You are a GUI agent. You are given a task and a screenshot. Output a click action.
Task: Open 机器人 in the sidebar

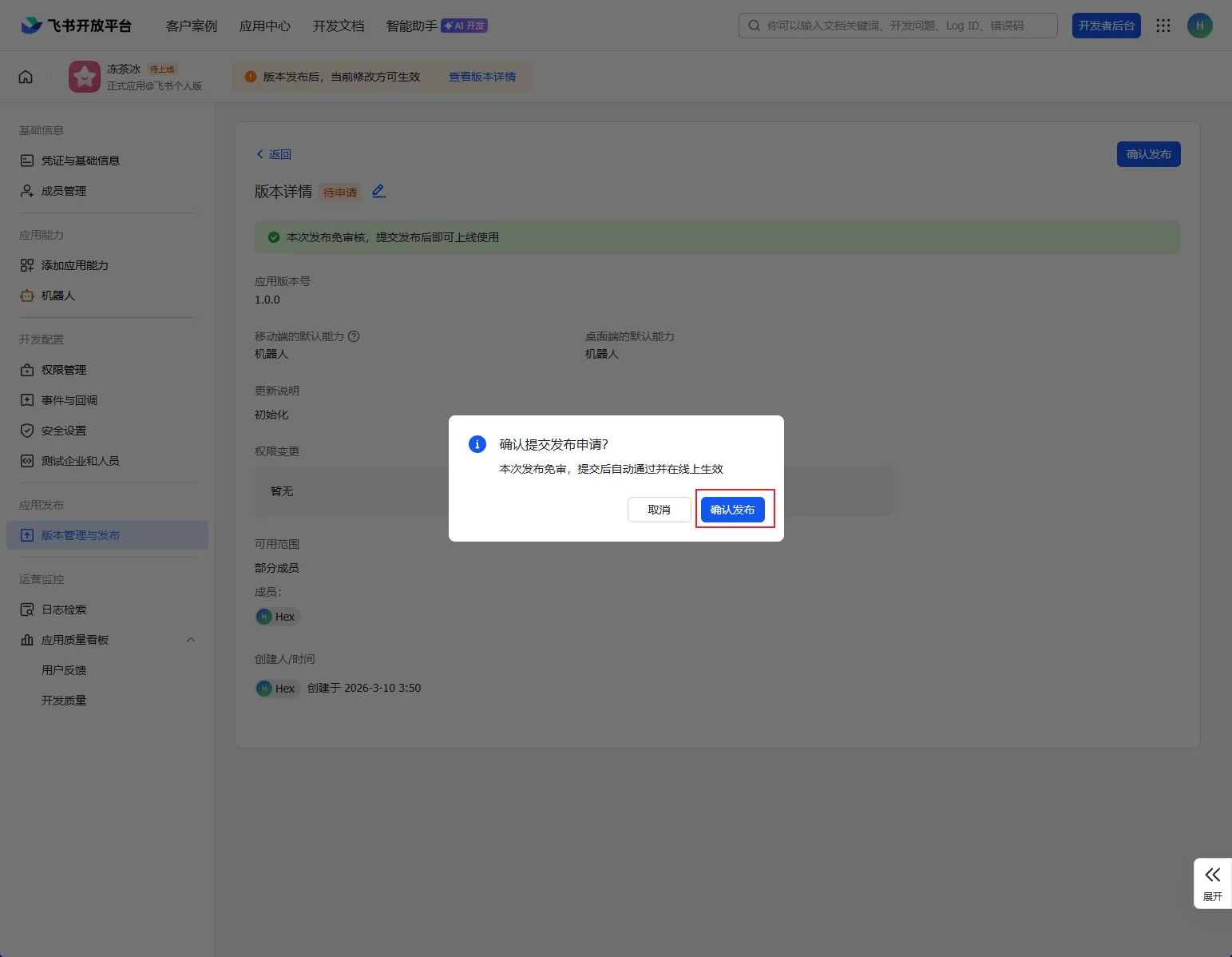click(x=57, y=296)
